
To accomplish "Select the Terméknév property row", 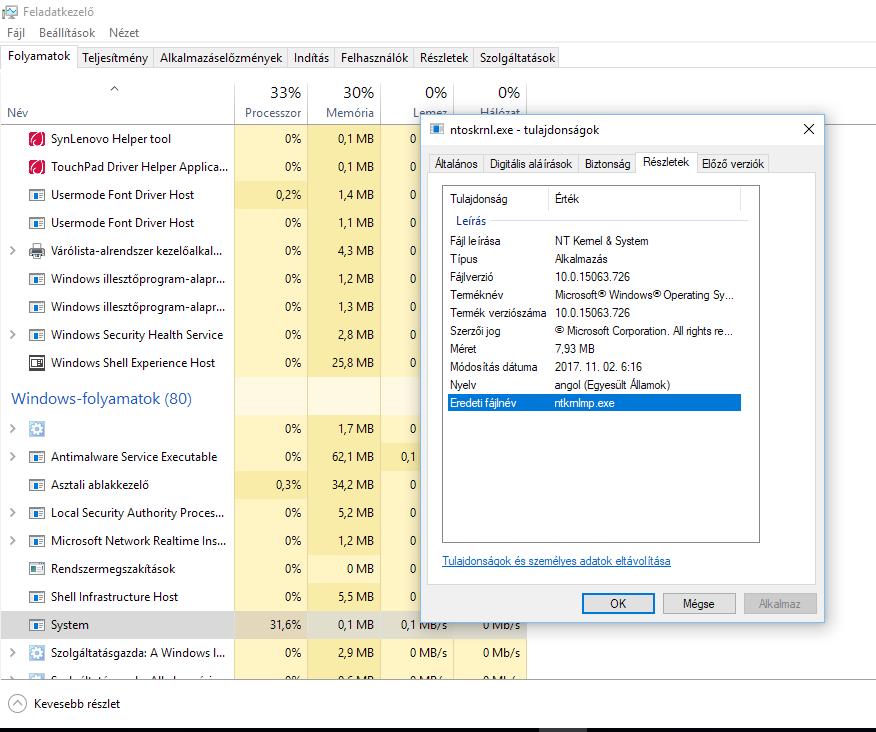I will (594, 294).
